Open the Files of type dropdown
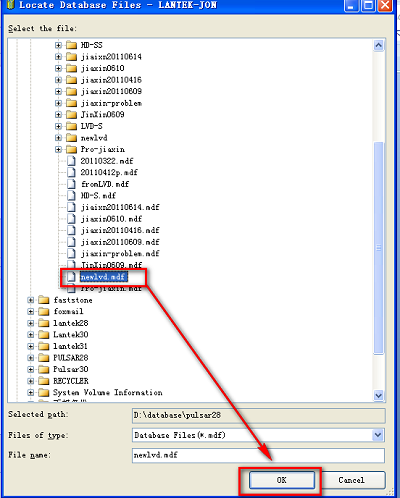400x498 pixels. pyautogui.click(x=378, y=435)
